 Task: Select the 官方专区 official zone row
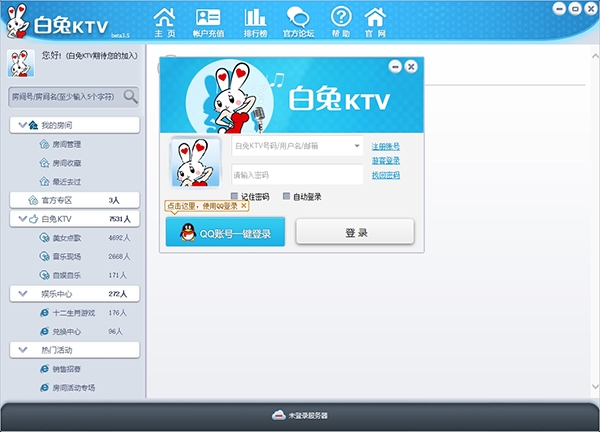click(x=75, y=200)
